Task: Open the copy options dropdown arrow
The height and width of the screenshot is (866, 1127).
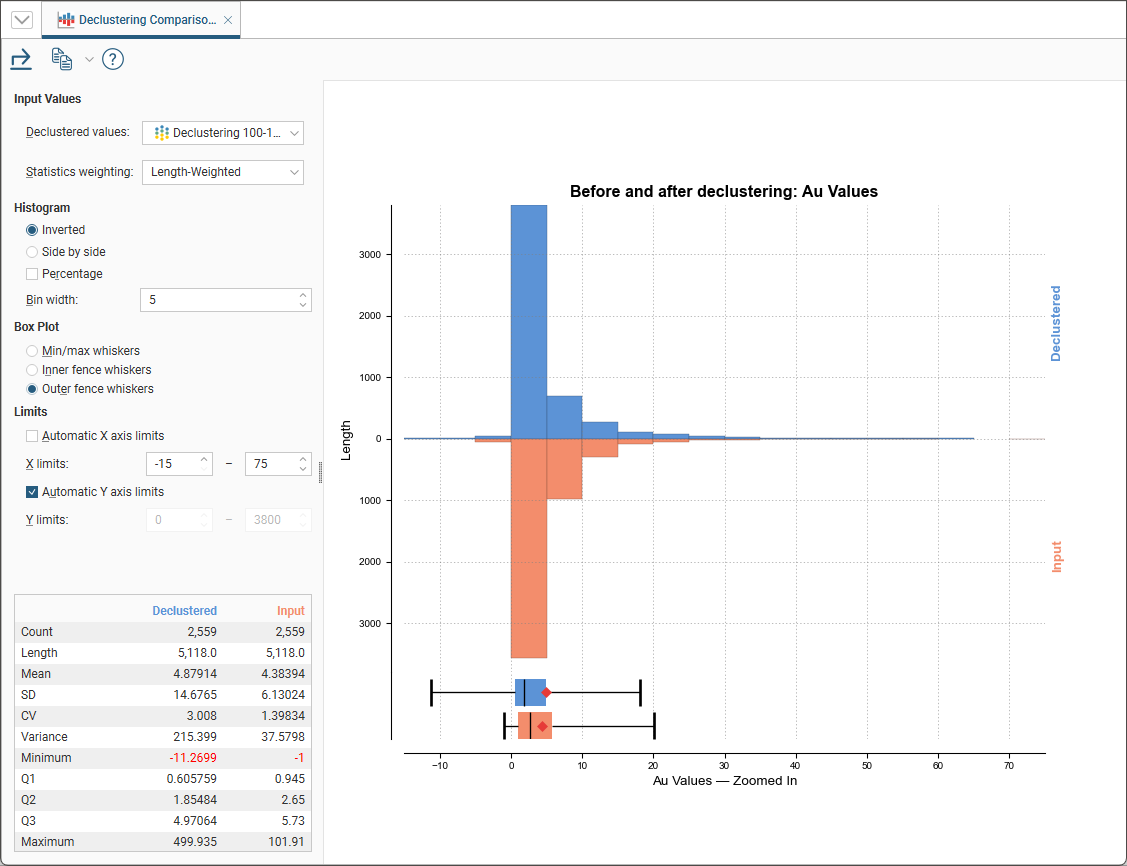Action: point(89,60)
